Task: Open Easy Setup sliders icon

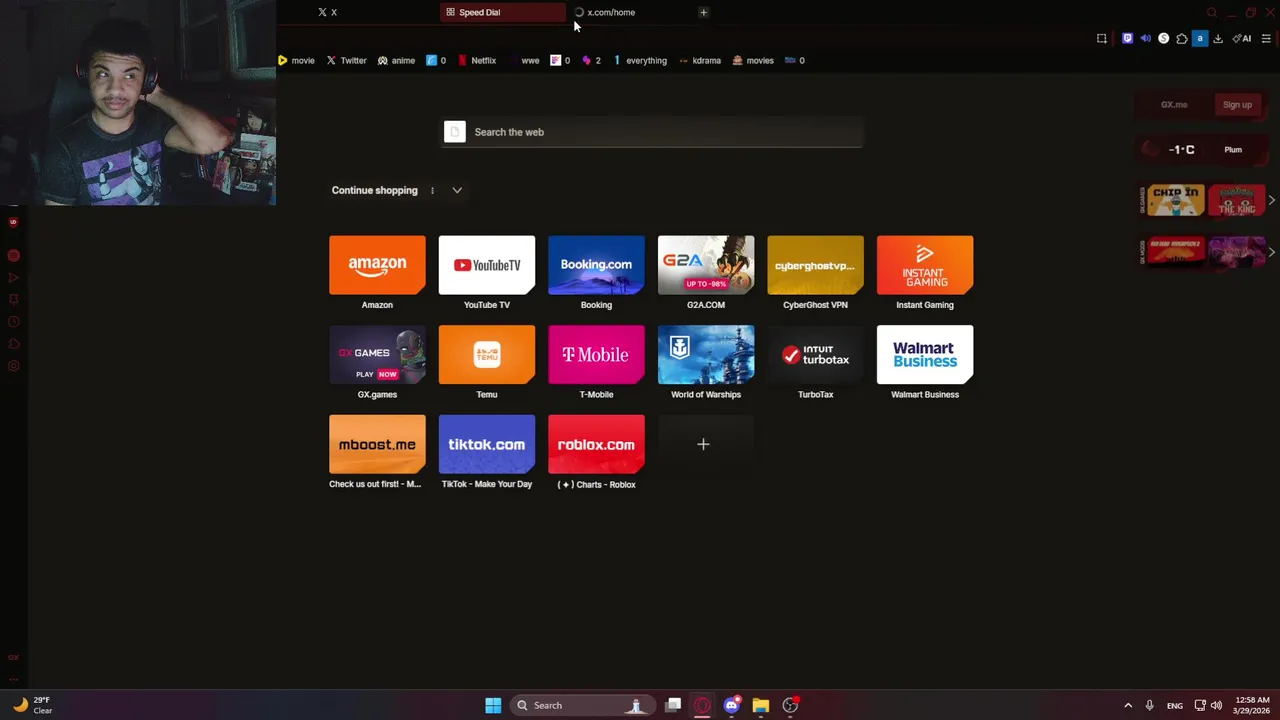Action: 1266,39
